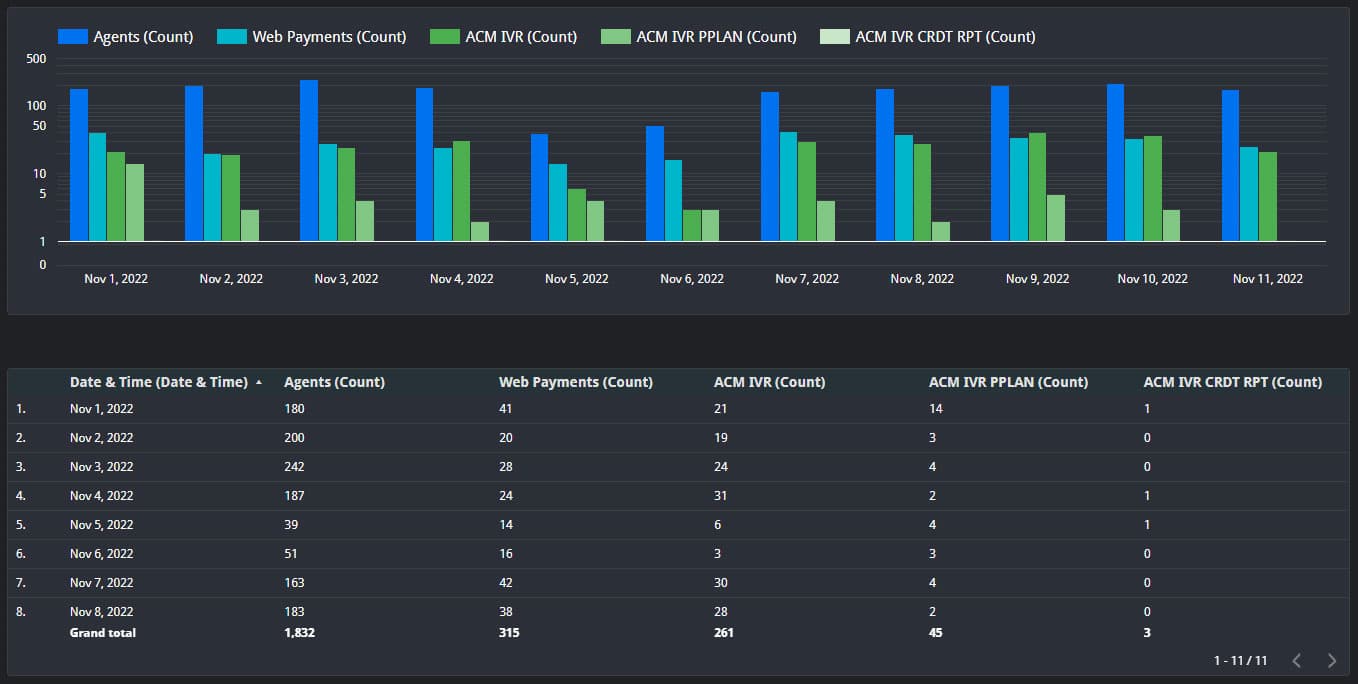Viewport: 1358px width, 684px height.
Task: Toggle the ACM IVR PPLAN (Count) legend label
Action: [x=716, y=36]
